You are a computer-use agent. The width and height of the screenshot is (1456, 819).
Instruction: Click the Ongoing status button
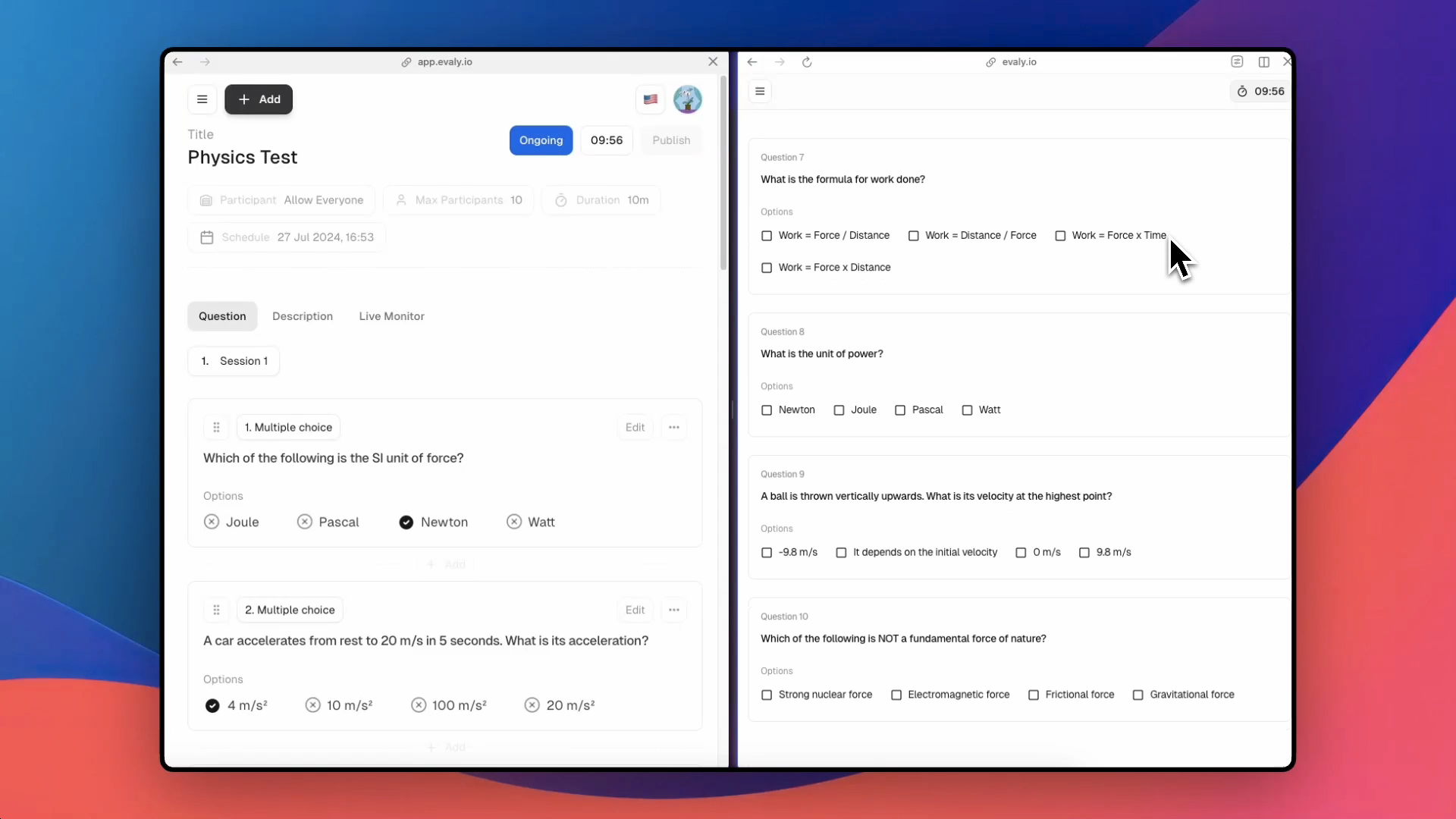(x=541, y=140)
